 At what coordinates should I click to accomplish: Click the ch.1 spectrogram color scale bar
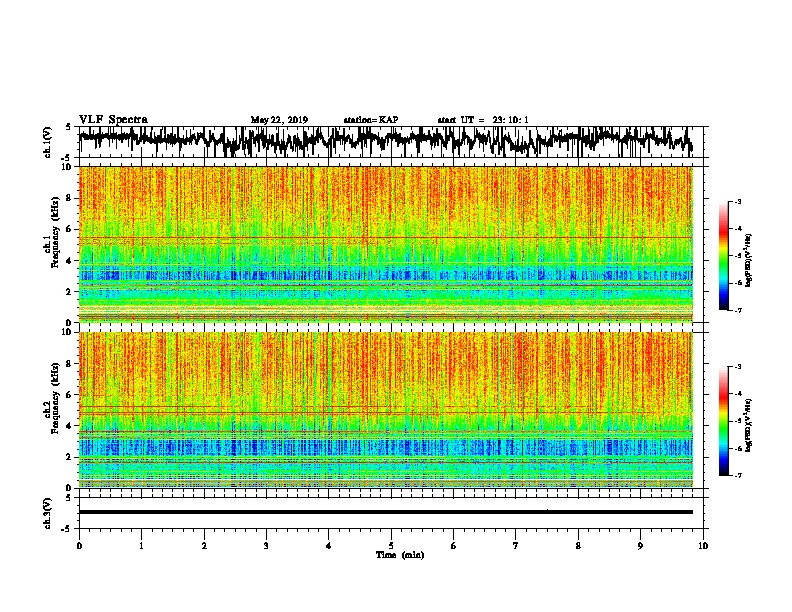tap(724, 256)
